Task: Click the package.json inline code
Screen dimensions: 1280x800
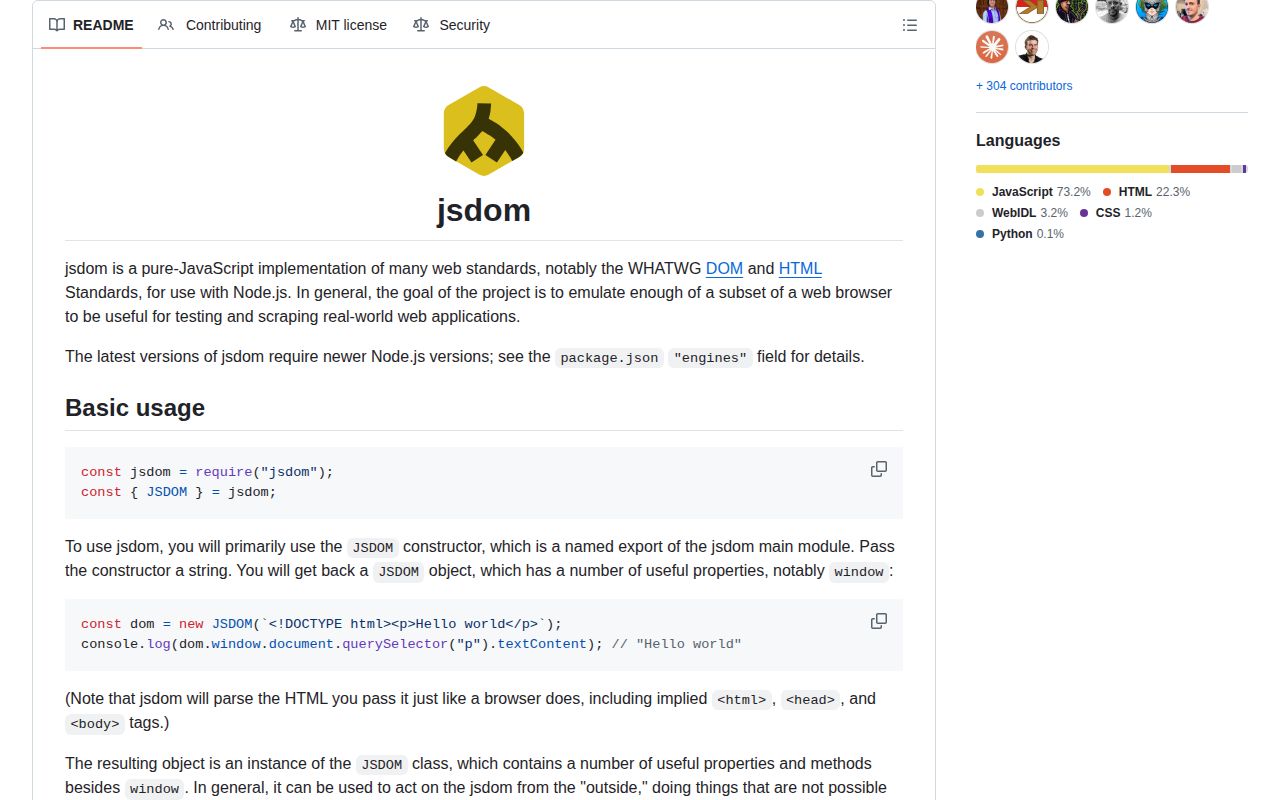Action: (609, 358)
